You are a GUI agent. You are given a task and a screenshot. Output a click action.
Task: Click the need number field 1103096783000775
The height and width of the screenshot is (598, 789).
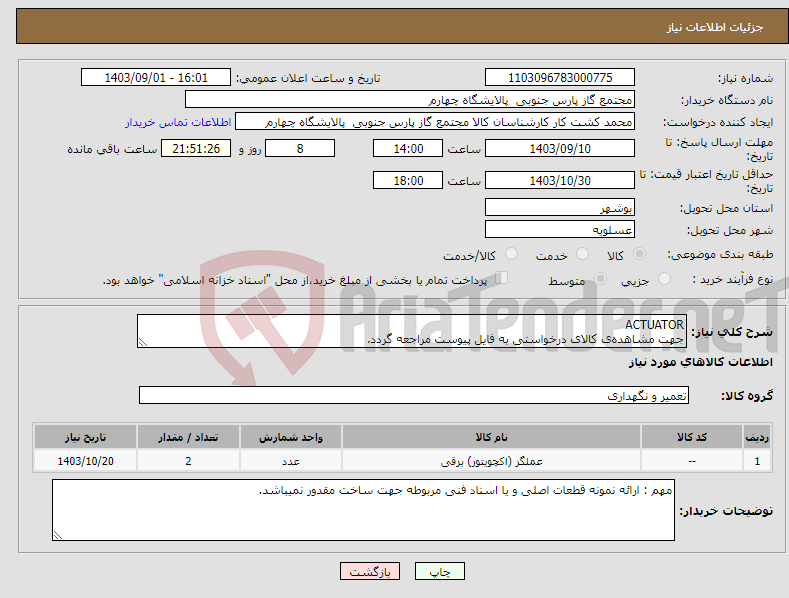(560, 78)
